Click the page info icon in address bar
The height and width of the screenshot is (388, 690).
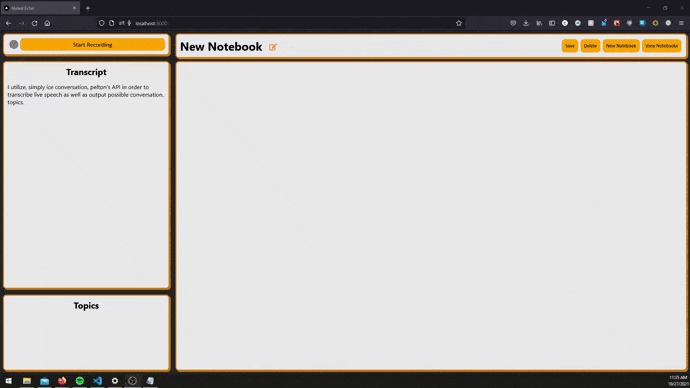pos(112,23)
